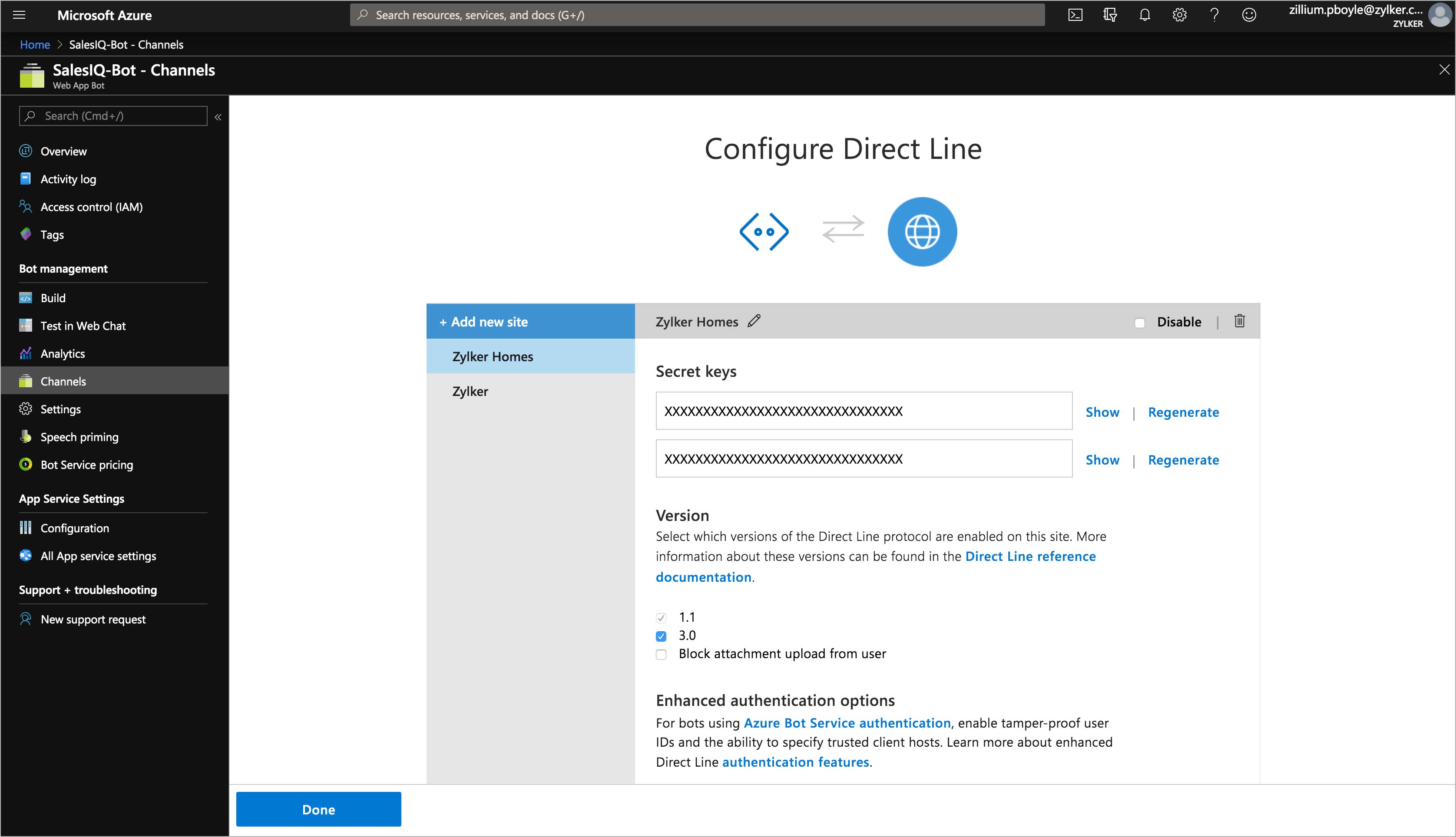Open the Cloud Shell from top bar
Screen dimensions: 1456x837
(1075, 15)
